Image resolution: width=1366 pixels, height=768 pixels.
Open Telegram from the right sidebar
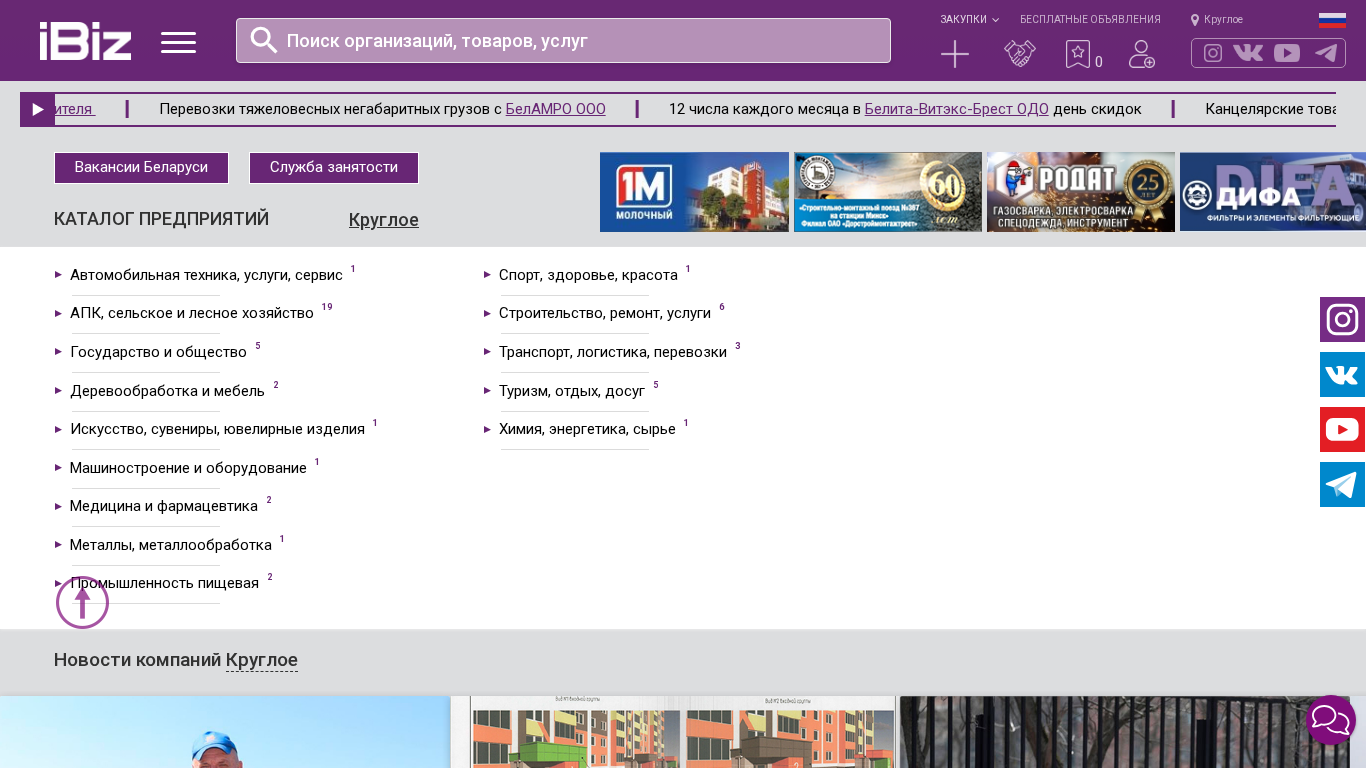pos(1342,485)
